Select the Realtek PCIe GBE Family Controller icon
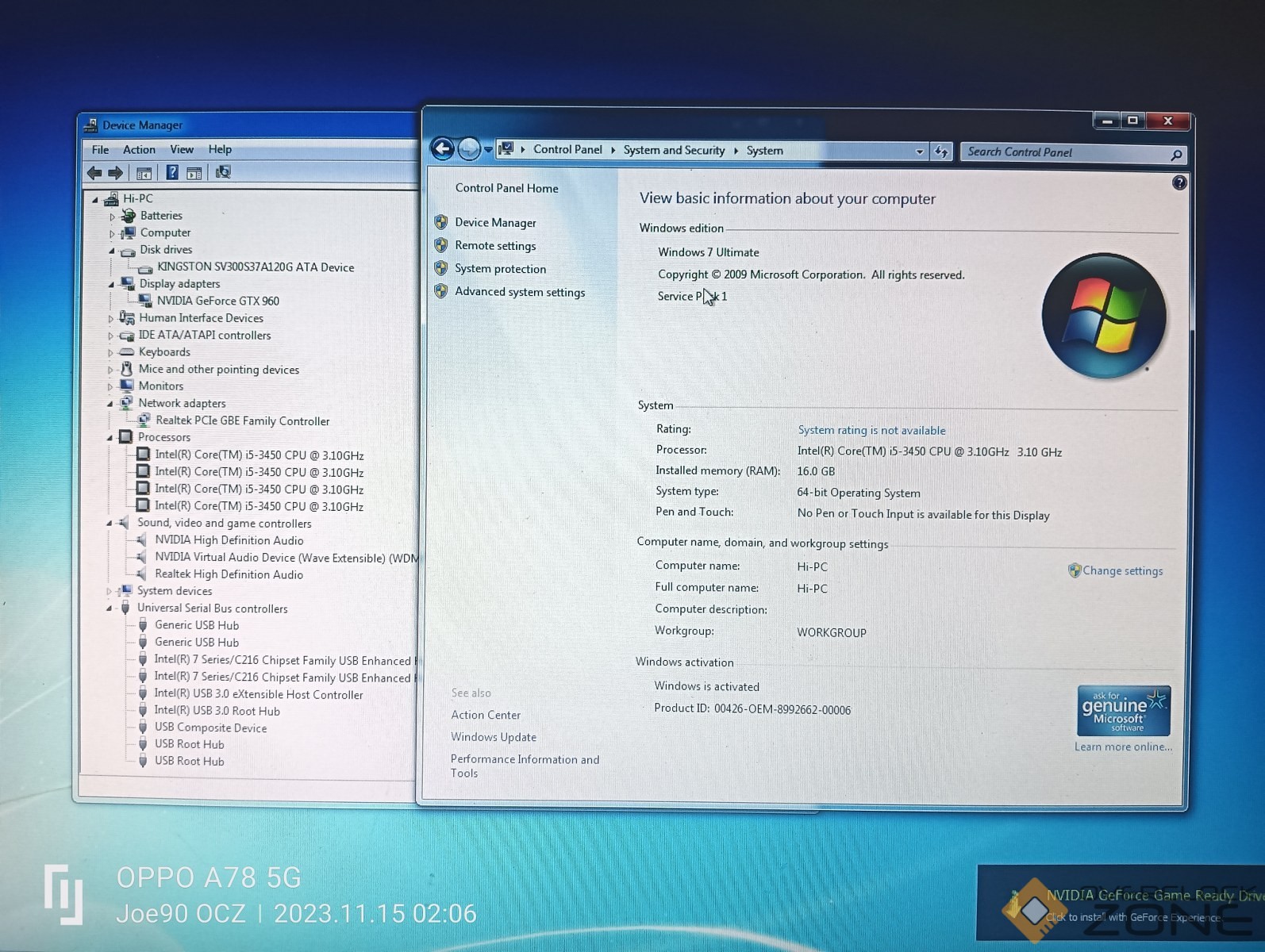 pos(144,420)
